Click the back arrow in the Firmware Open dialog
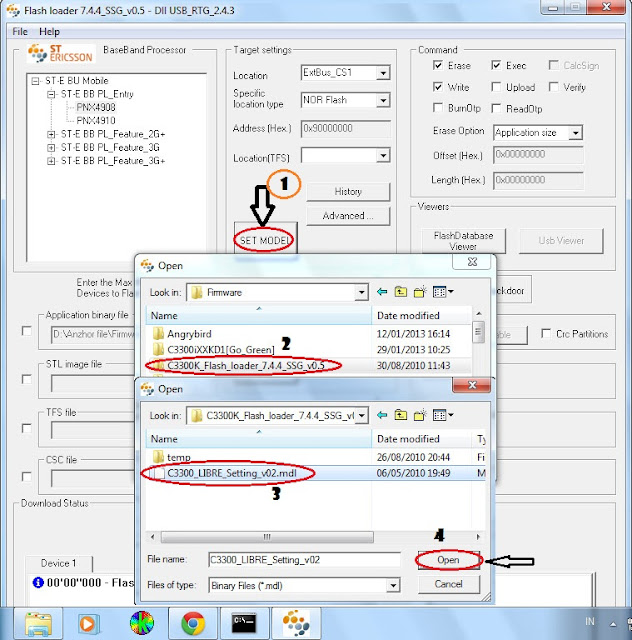This screenshot has width=632, height=640. tap(382, 292)
